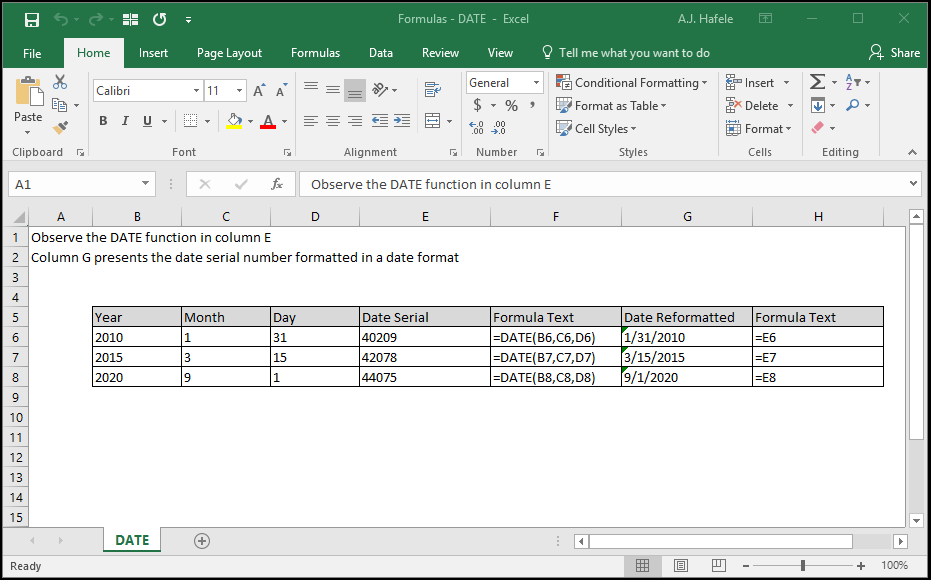This screenshot has width=931, height=580.
Task: Switch to the Data ribbon tab
Action: (381, 53)
